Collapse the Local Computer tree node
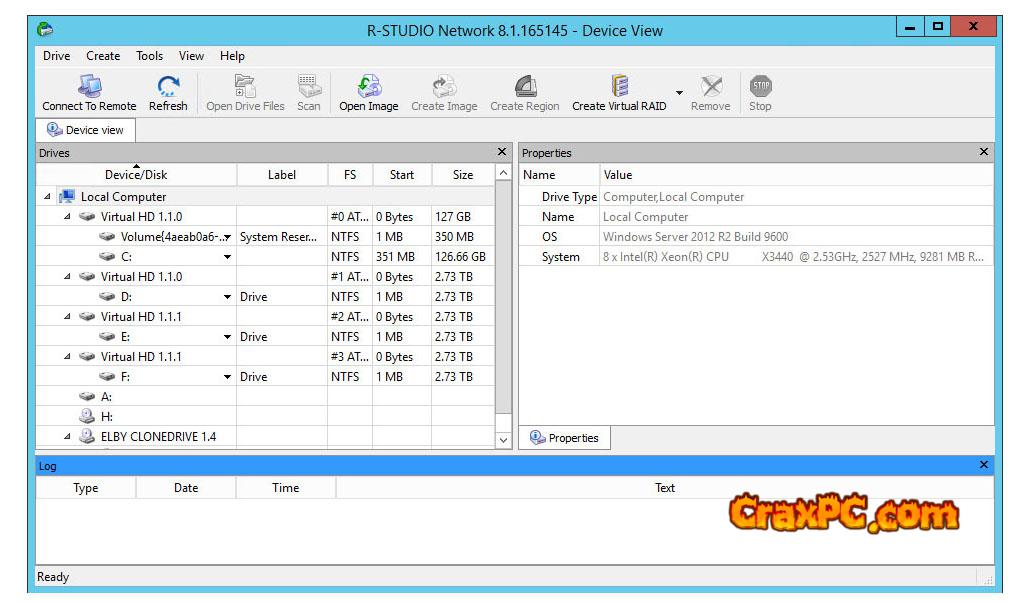 click(47, 197)
